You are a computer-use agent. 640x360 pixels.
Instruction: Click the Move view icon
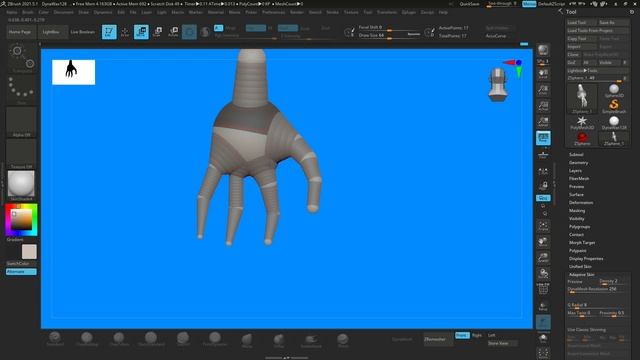click(543, 242)
